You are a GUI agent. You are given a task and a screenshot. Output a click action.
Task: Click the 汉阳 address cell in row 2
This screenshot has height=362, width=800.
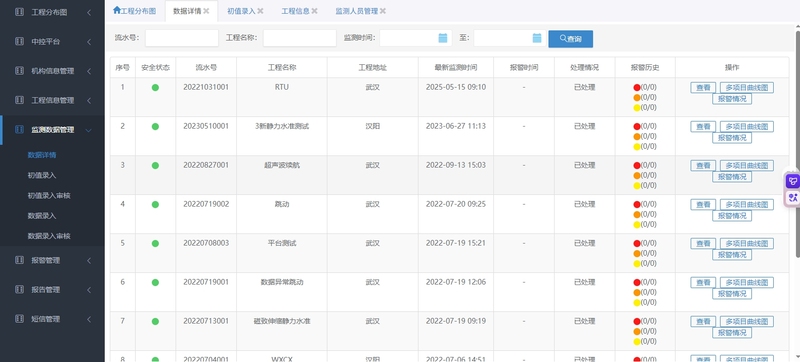[372, 126]
